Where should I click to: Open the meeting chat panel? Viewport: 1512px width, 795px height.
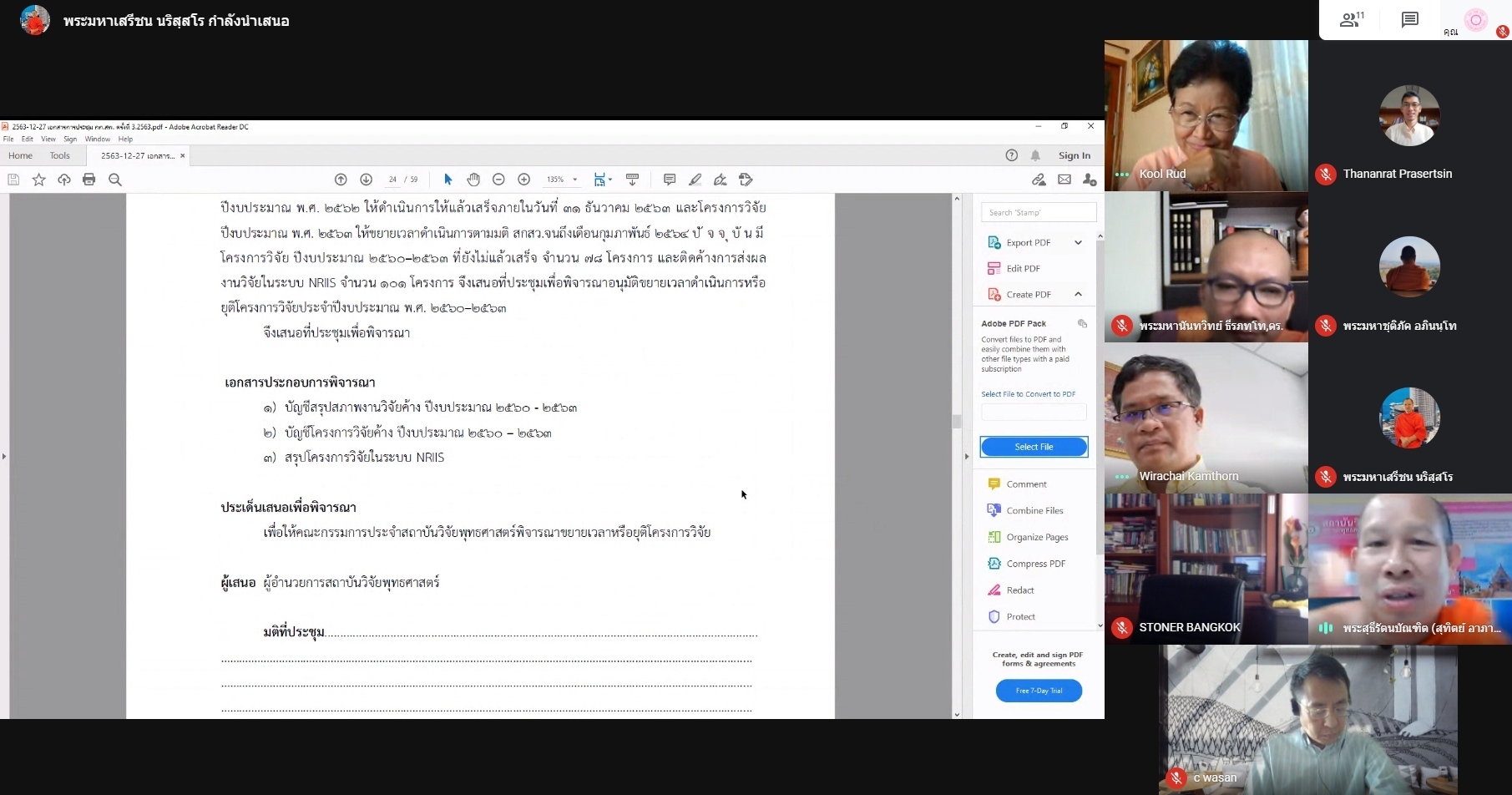1410,20
